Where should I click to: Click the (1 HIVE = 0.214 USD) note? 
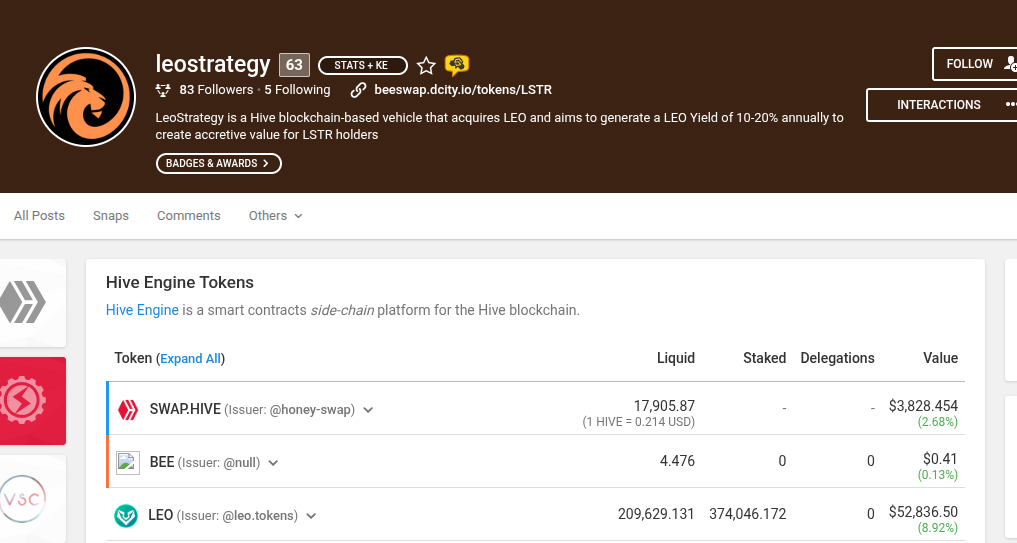638,422
